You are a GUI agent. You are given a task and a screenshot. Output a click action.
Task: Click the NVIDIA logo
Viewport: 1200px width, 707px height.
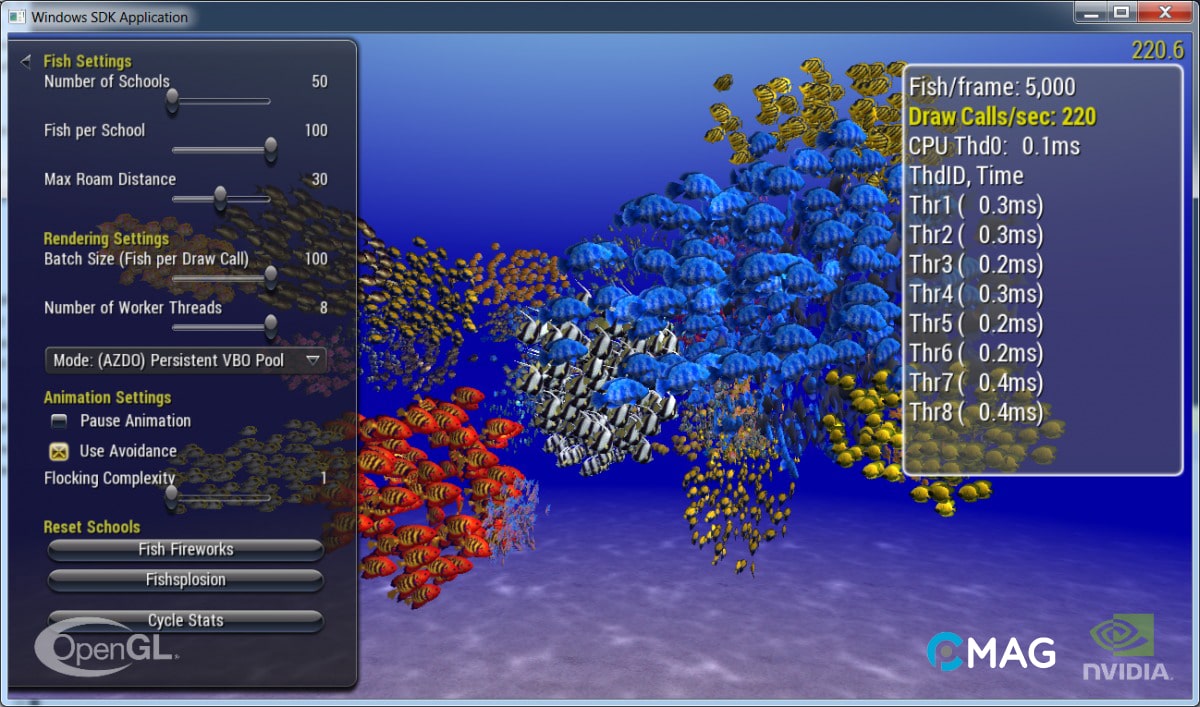1126,648
